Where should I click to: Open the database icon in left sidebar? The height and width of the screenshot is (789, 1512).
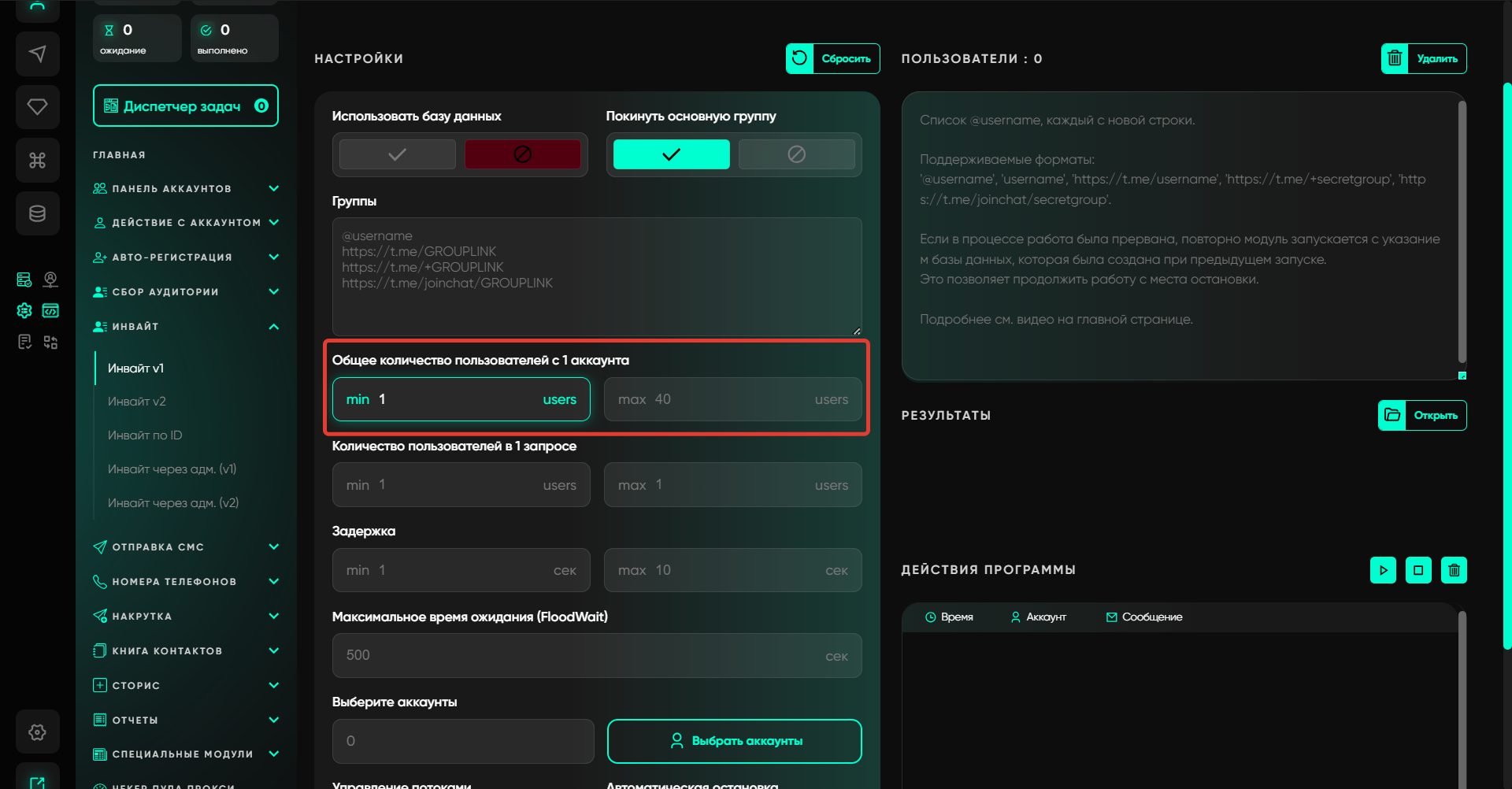pyautogui.click(x=37, y=213)
